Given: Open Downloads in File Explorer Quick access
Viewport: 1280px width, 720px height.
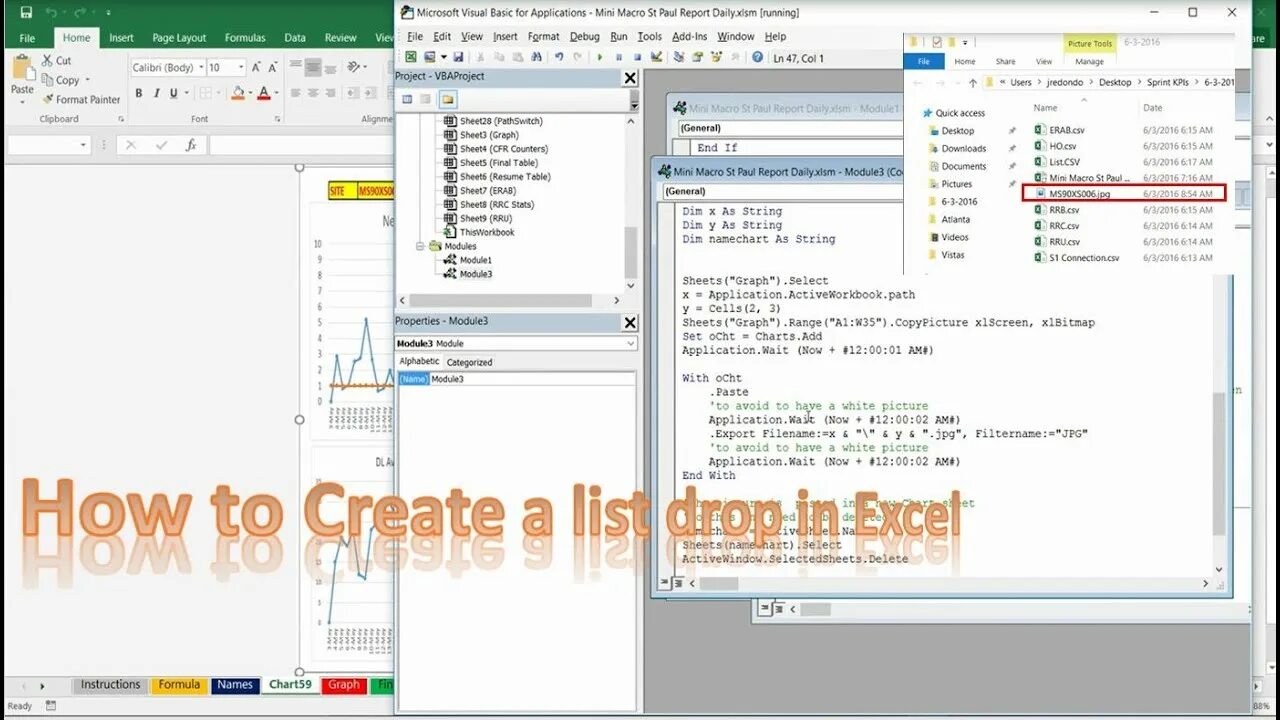Looking at the screenshot, I should click(963, 148).
